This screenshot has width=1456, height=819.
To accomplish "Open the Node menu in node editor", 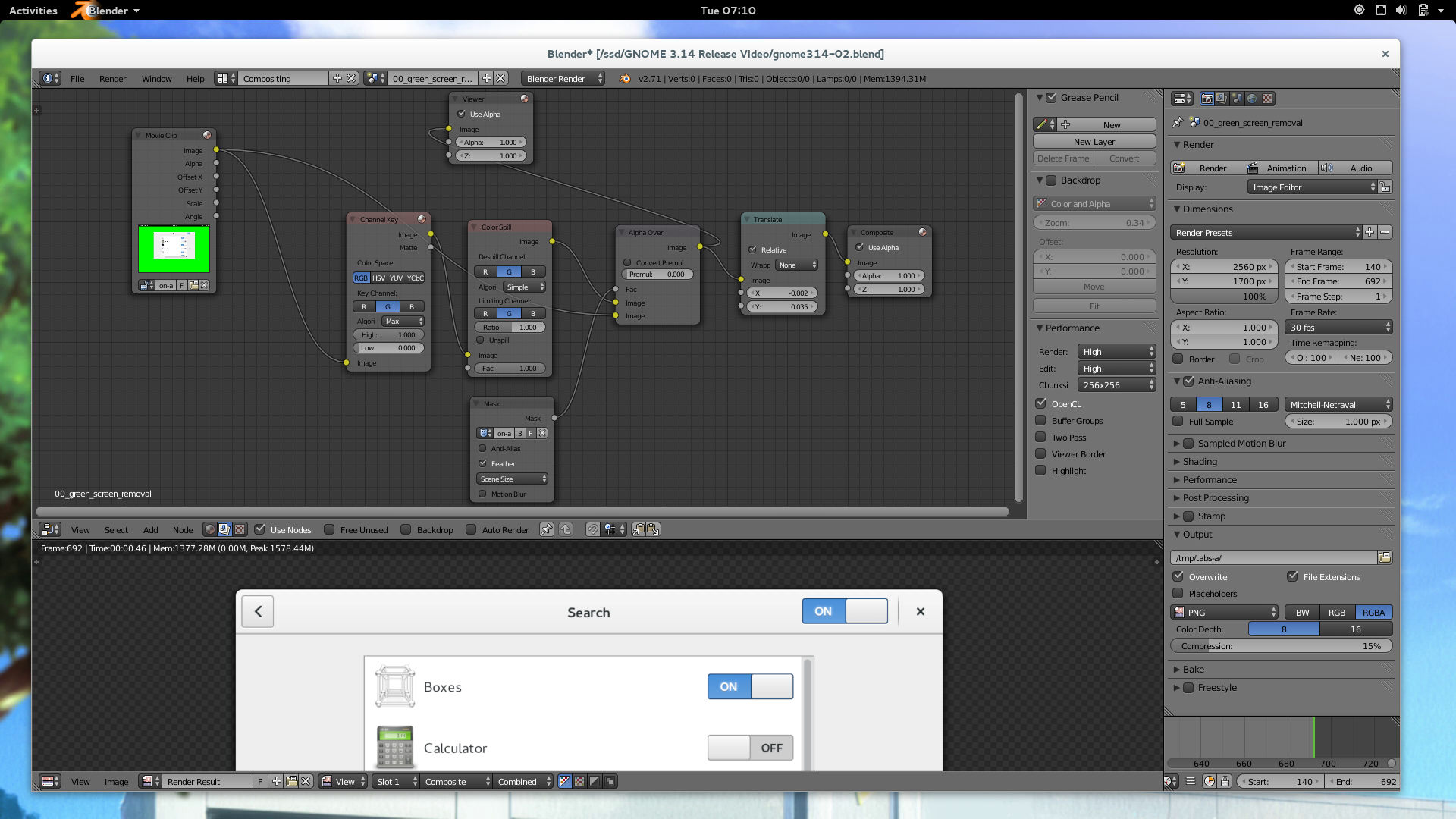I will coord(183,529).
